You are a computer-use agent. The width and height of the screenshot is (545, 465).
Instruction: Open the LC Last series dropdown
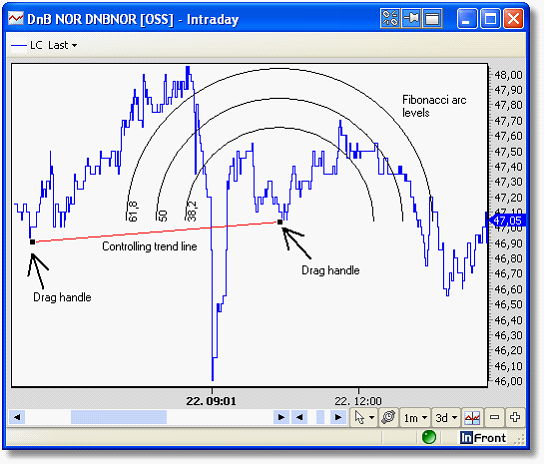[x=74, y=46]
